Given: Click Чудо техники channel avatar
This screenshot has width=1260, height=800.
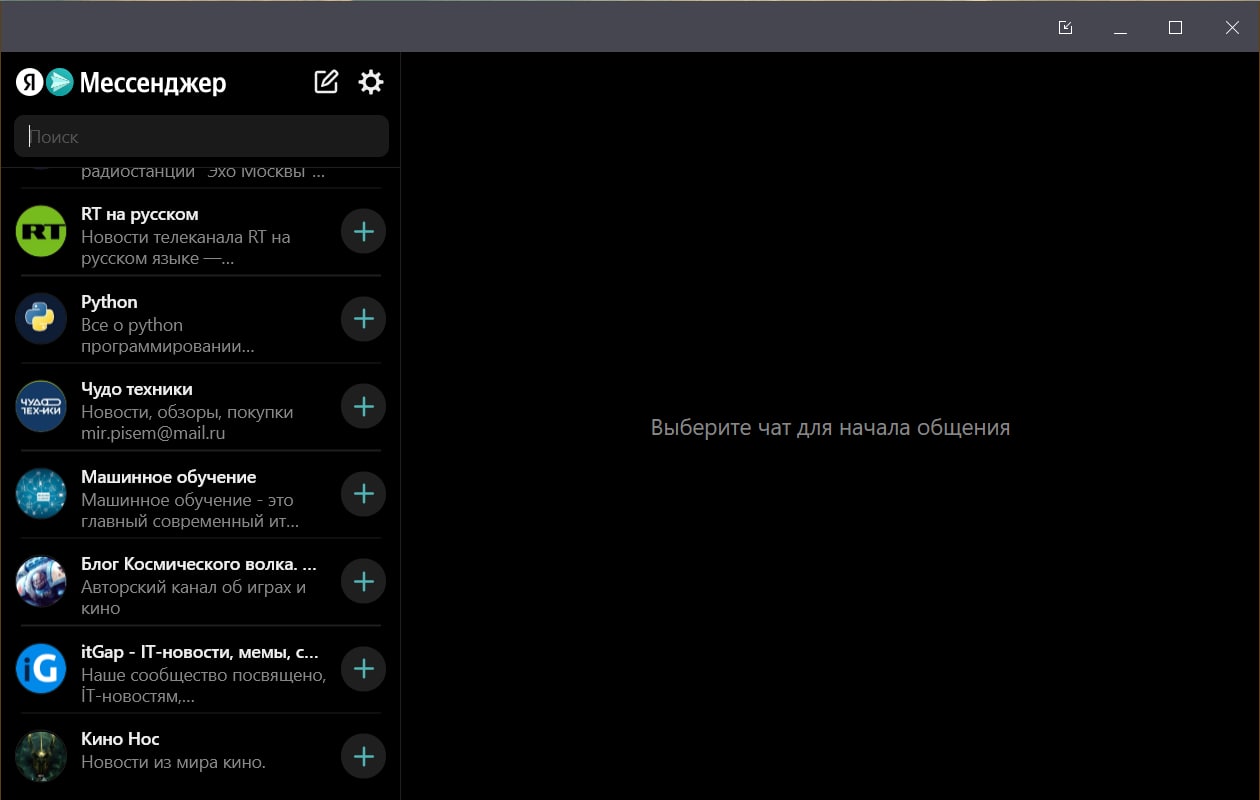Looking at the screenshot, I should 41,407.
